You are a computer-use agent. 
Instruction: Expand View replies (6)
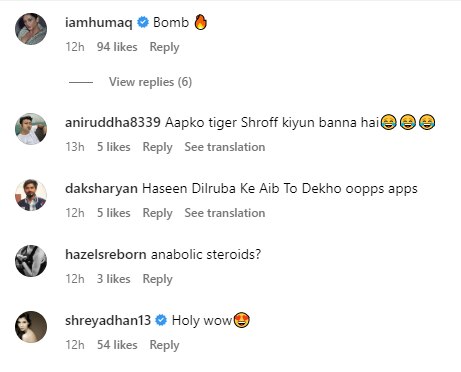[150, 82]
